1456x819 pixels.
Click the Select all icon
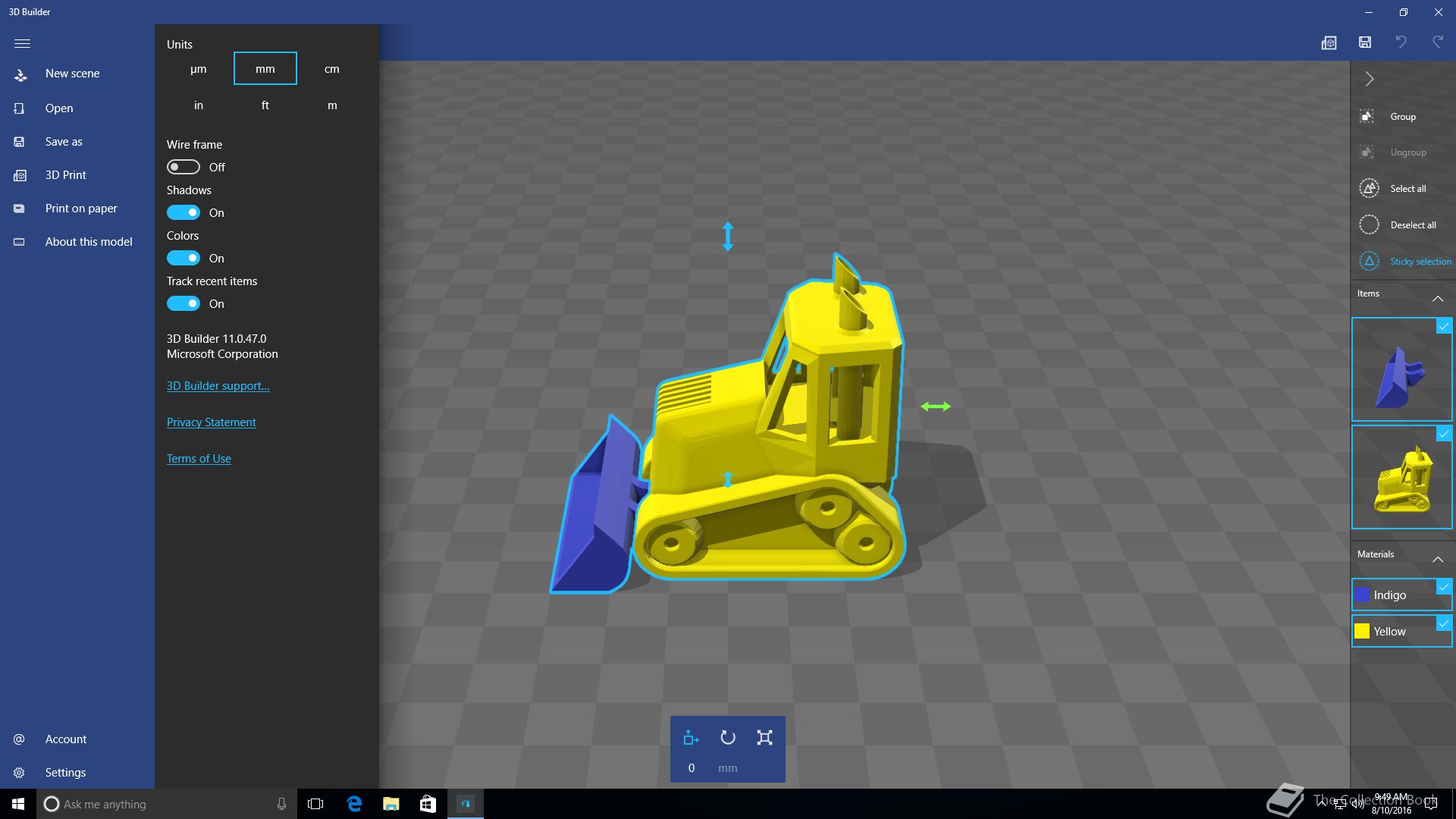tap(1369, 188)
